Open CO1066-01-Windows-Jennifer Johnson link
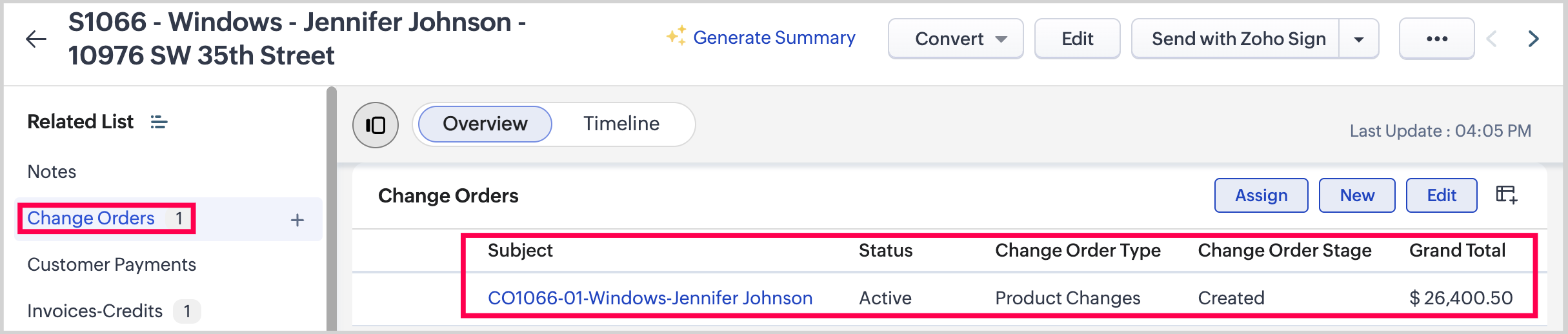Viewport: 1568px width, 334px height. pos(650,298)
